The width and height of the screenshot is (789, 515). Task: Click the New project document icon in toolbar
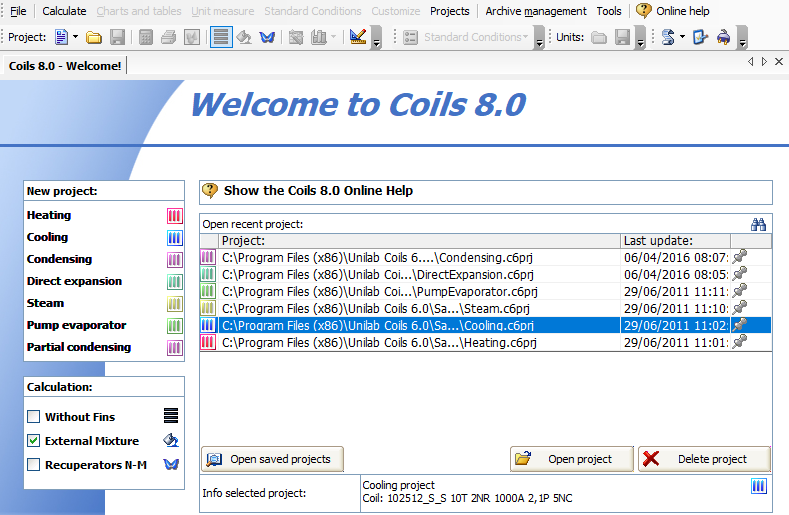click(61, 37)
